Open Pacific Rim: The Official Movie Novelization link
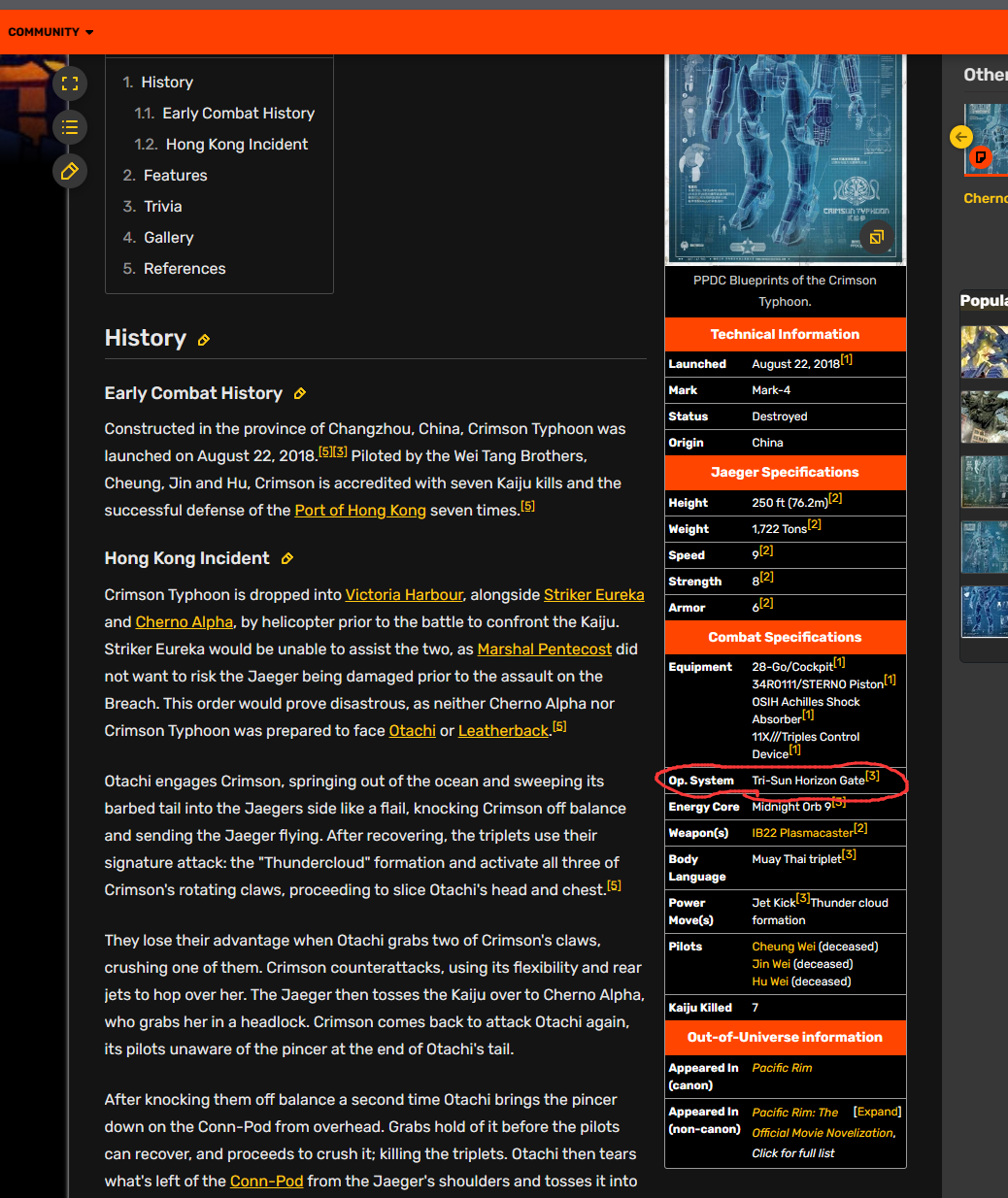Image resolution: width=1008 pixels, height=1198 pixels. click(x=823, y=1122)
